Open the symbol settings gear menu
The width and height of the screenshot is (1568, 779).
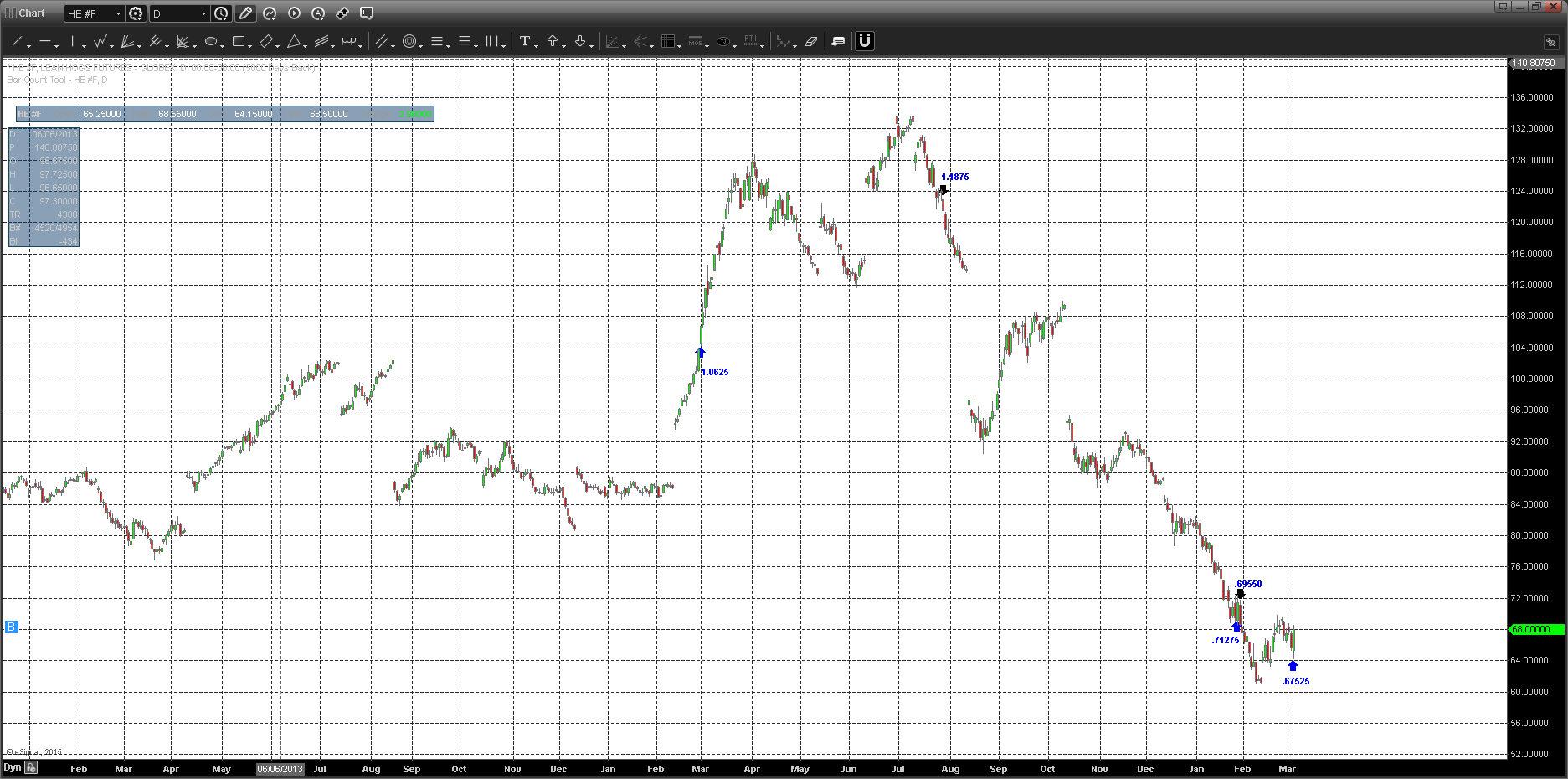[136, 13]
